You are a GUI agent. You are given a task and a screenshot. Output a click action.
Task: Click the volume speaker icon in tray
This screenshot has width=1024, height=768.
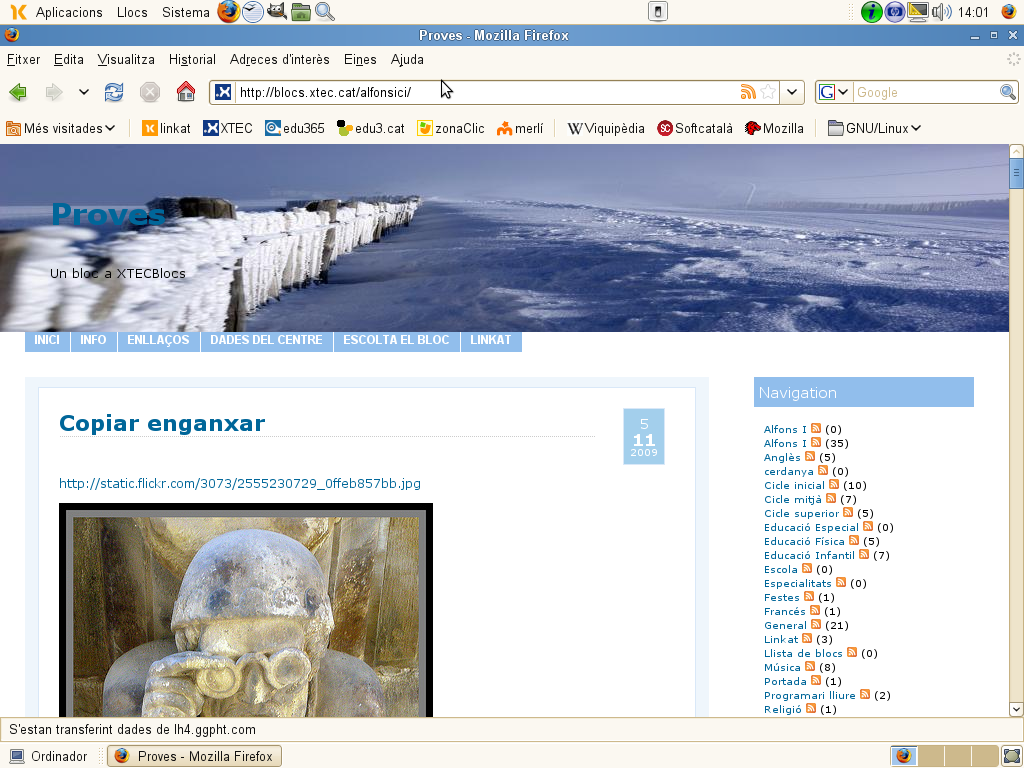[x=941, y=12]
